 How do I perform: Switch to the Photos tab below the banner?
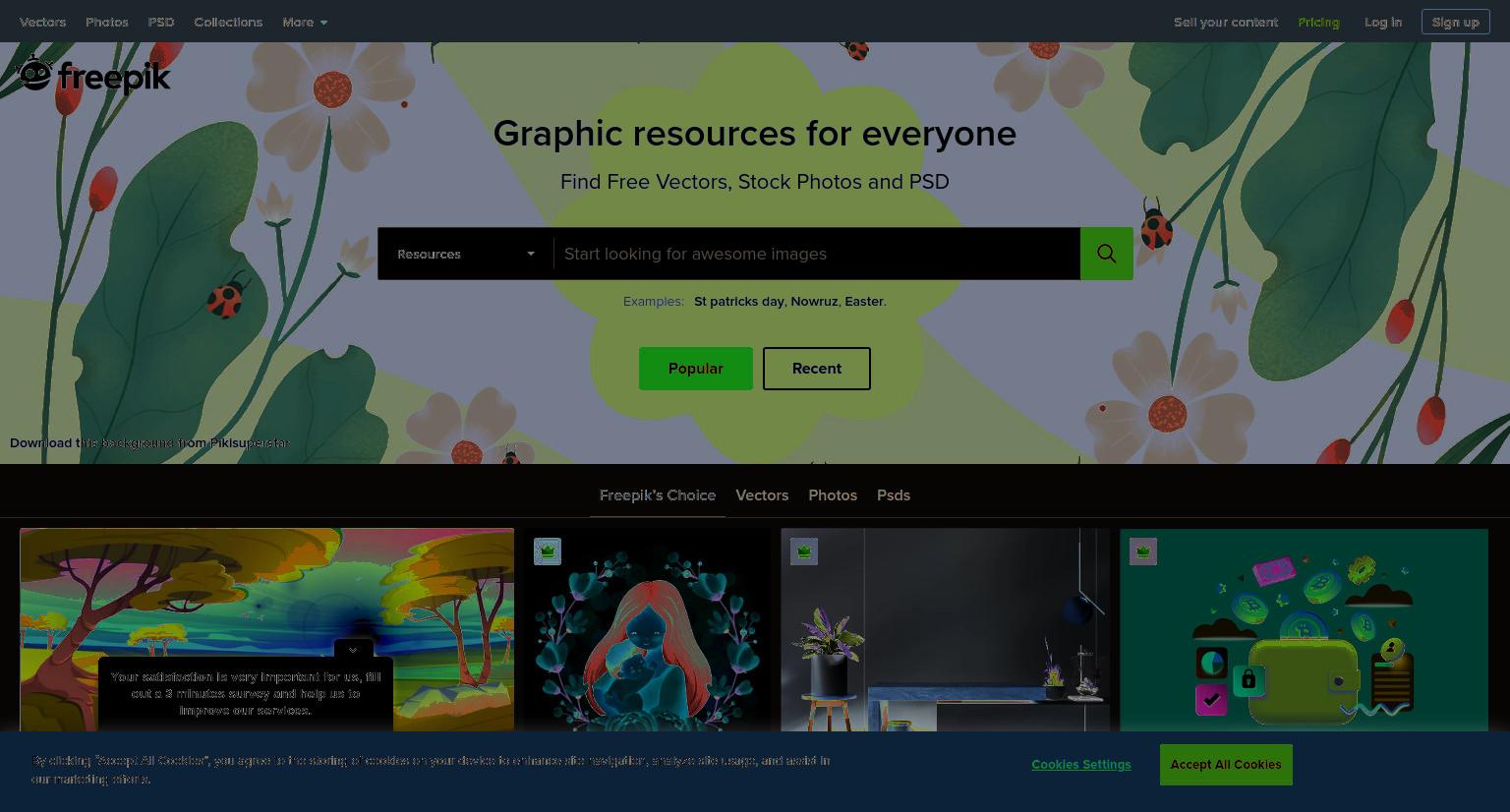833,495
